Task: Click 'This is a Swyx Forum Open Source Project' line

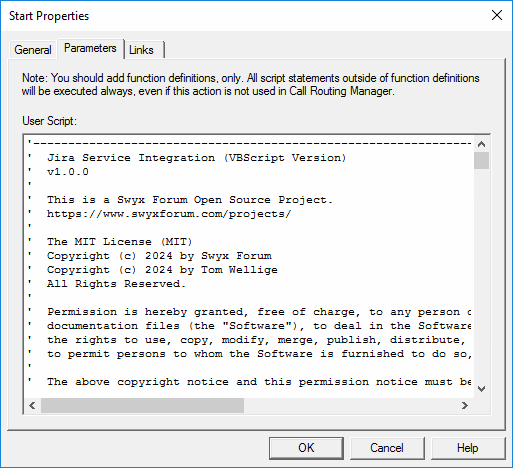Action: [x=190, y=200]
